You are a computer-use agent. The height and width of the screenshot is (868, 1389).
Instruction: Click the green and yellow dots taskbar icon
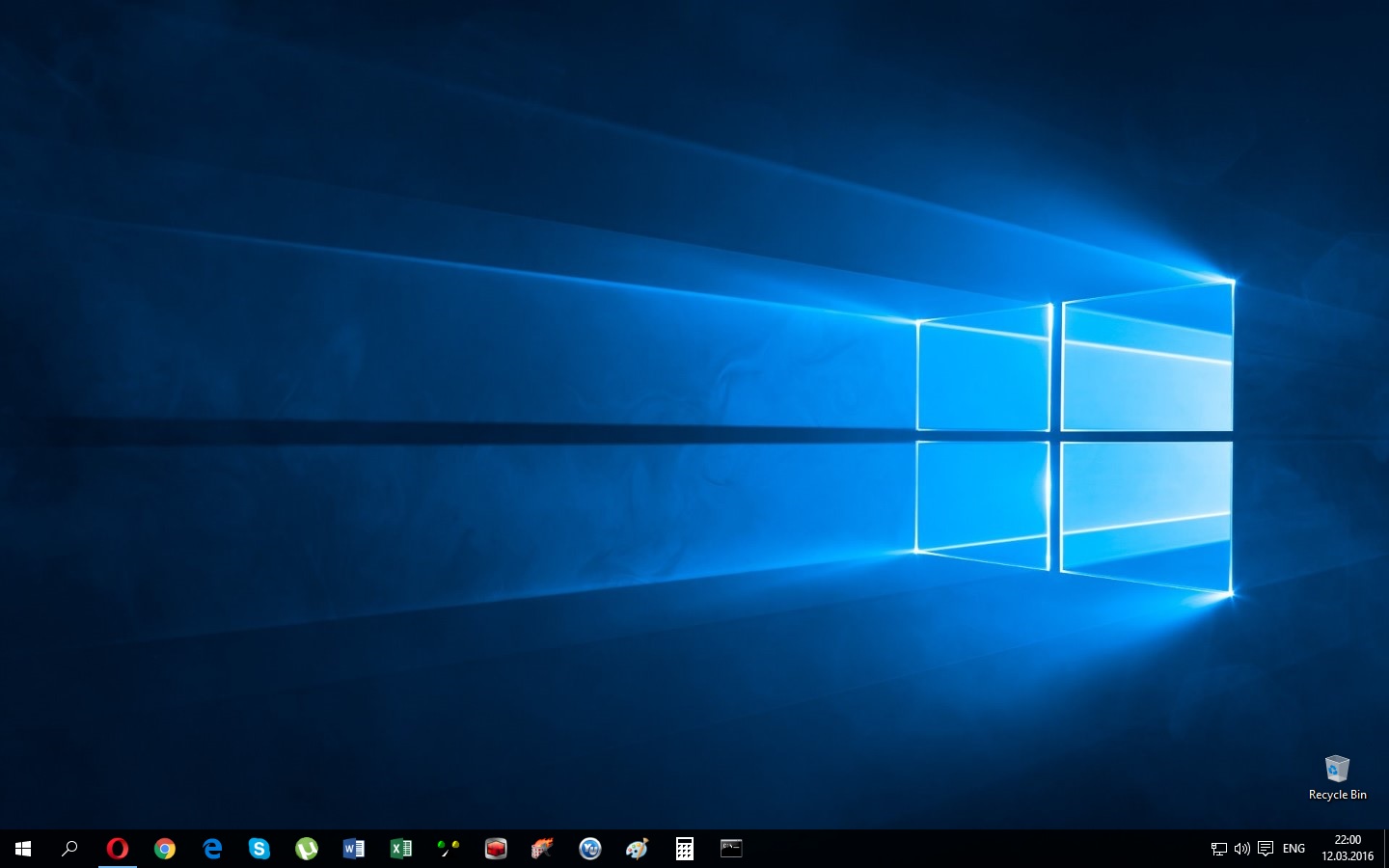click(449, 849)
